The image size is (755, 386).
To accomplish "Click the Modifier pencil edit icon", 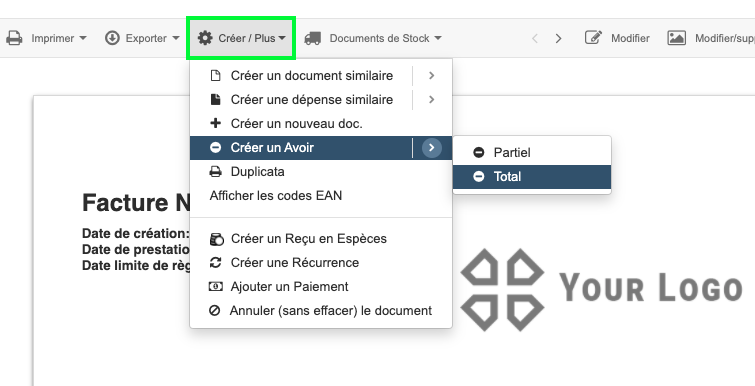I will [x=593, y=38].
